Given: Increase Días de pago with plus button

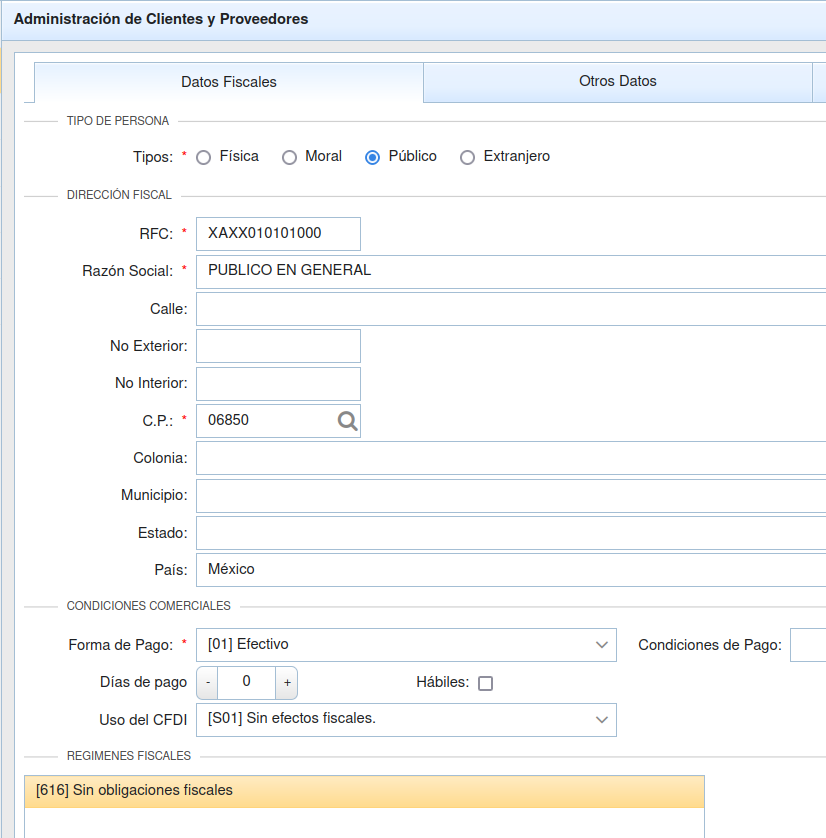Looking at the screenshot, I should pyautogui.click(x=287, y=682).
